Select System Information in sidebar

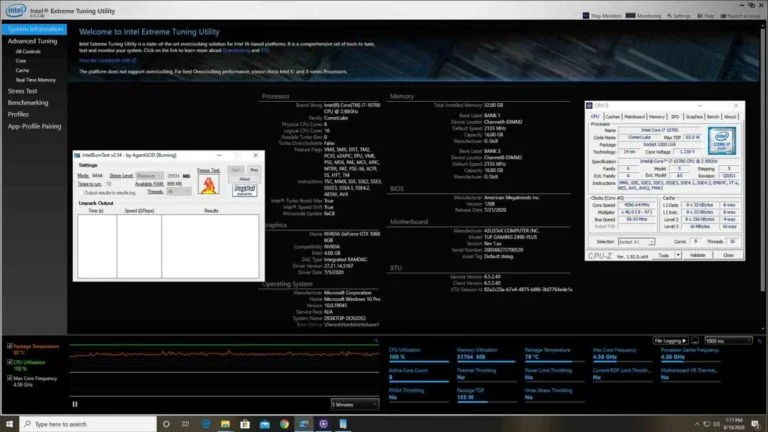(x=34, y=29)
